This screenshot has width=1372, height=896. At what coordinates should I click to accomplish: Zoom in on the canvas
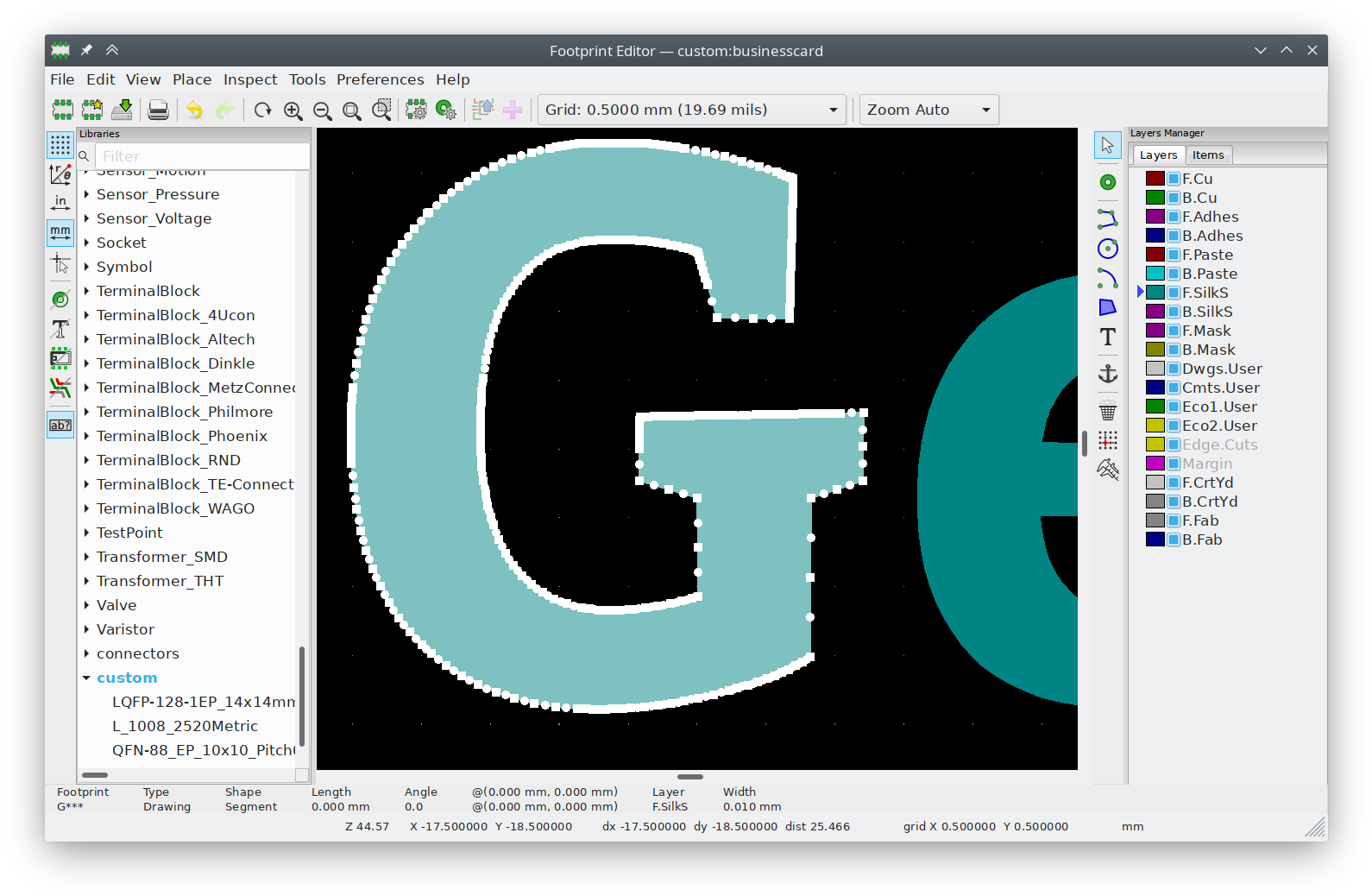coord(293,110)
